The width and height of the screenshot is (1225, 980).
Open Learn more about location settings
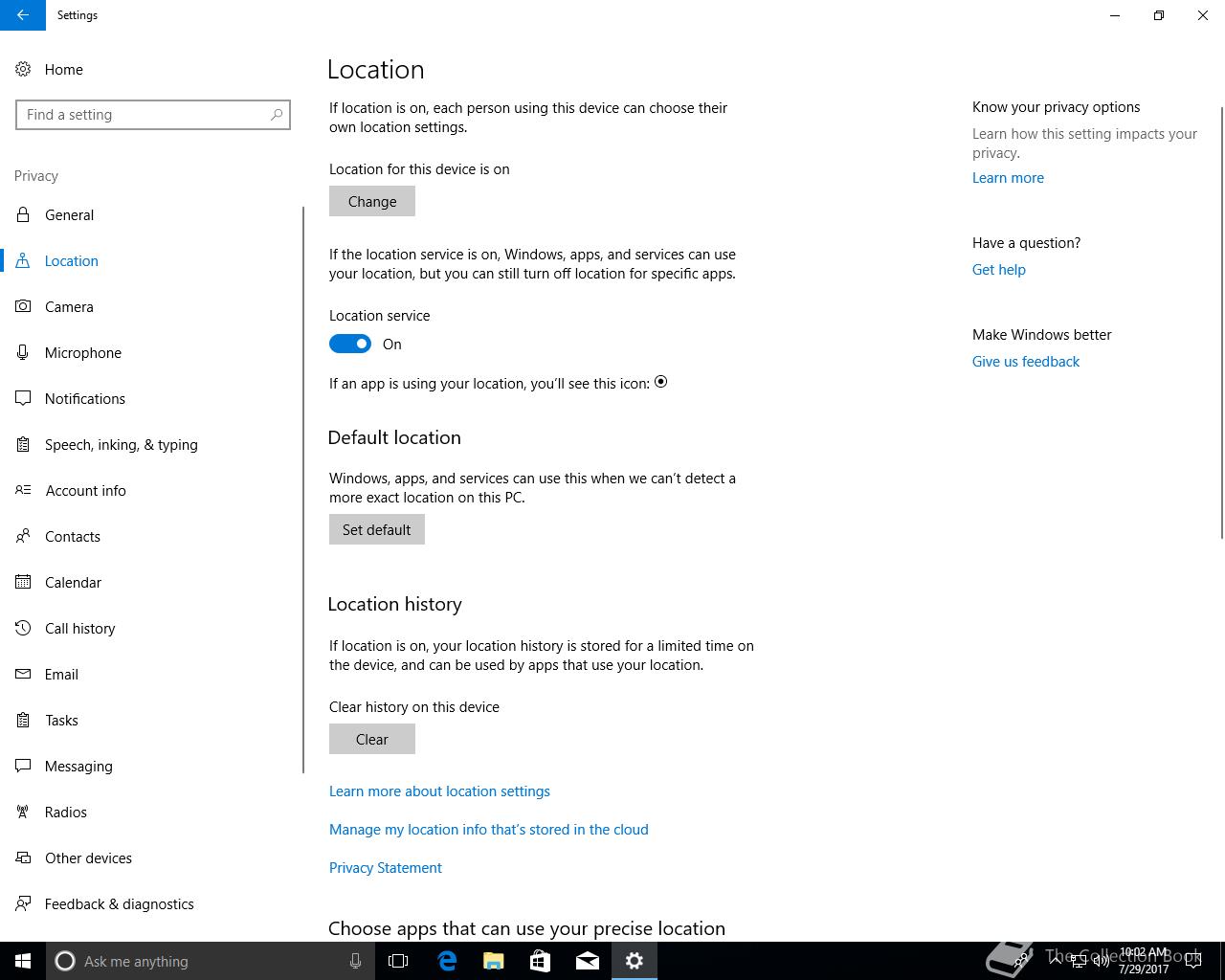[439, 791]
